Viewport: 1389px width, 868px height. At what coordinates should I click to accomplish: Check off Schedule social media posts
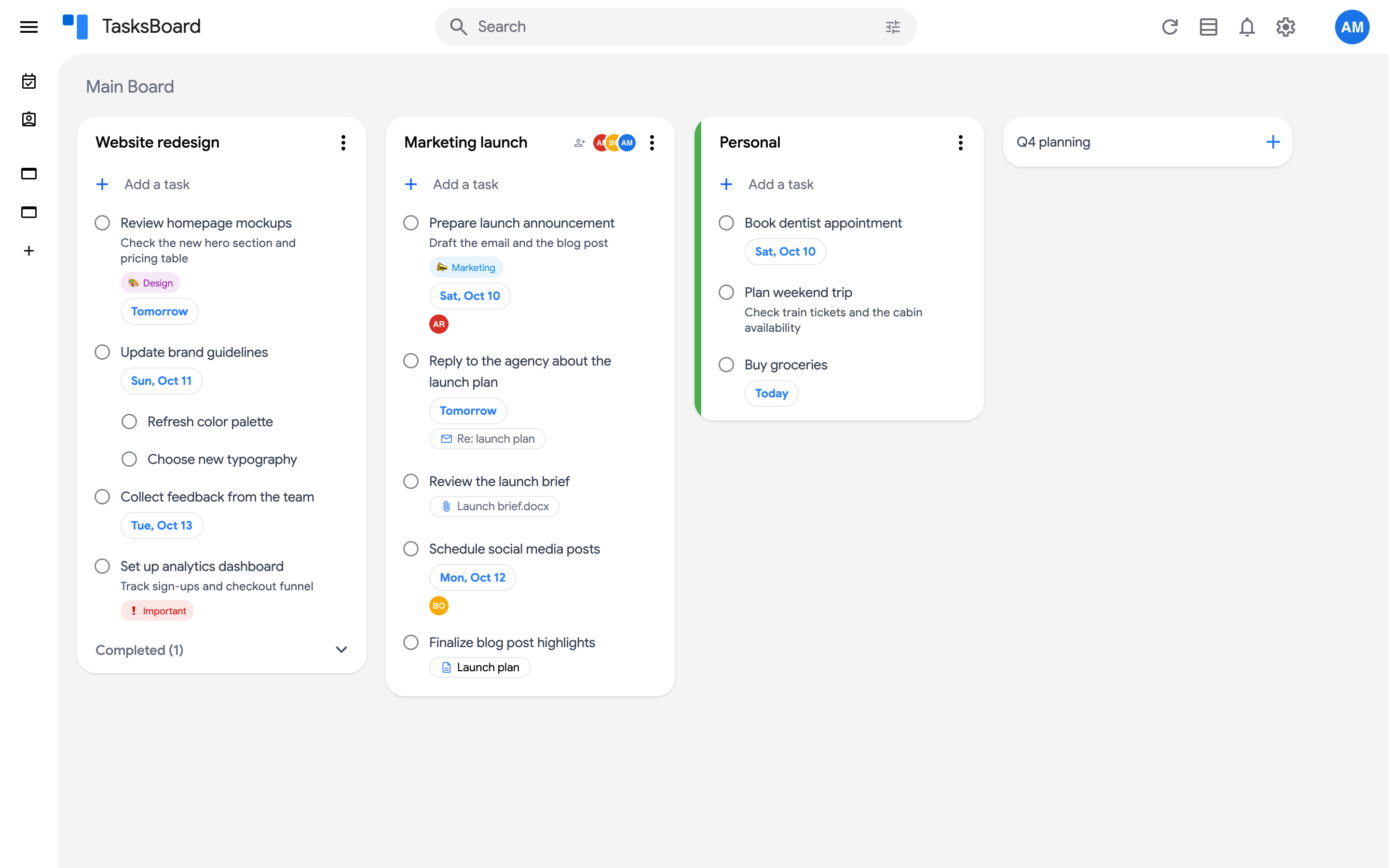coord(410,549)
